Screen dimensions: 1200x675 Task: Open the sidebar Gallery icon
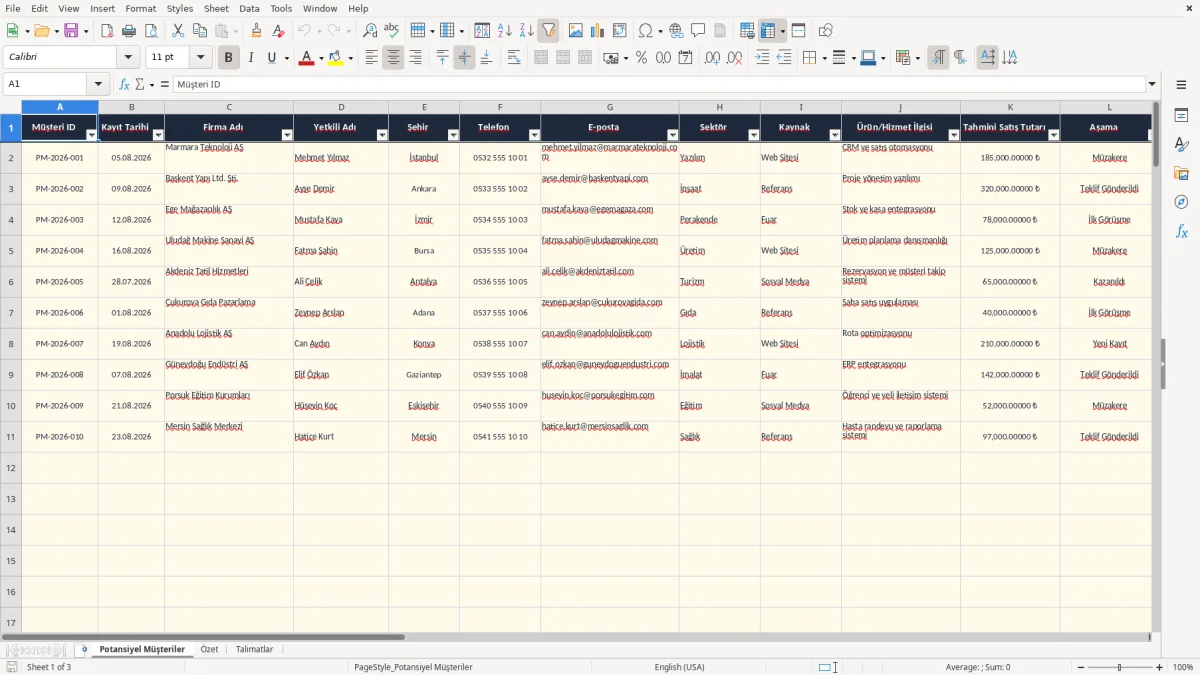point(1181,174)
